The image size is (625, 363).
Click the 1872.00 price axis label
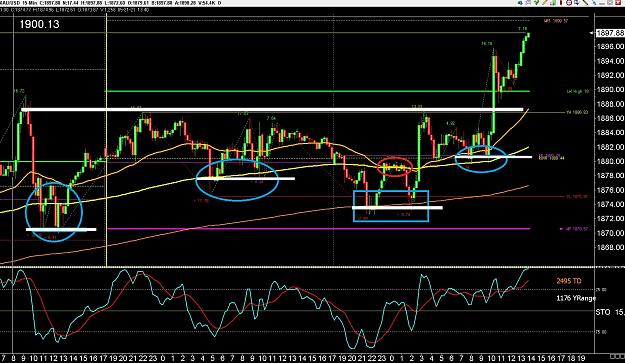[610, 219]
